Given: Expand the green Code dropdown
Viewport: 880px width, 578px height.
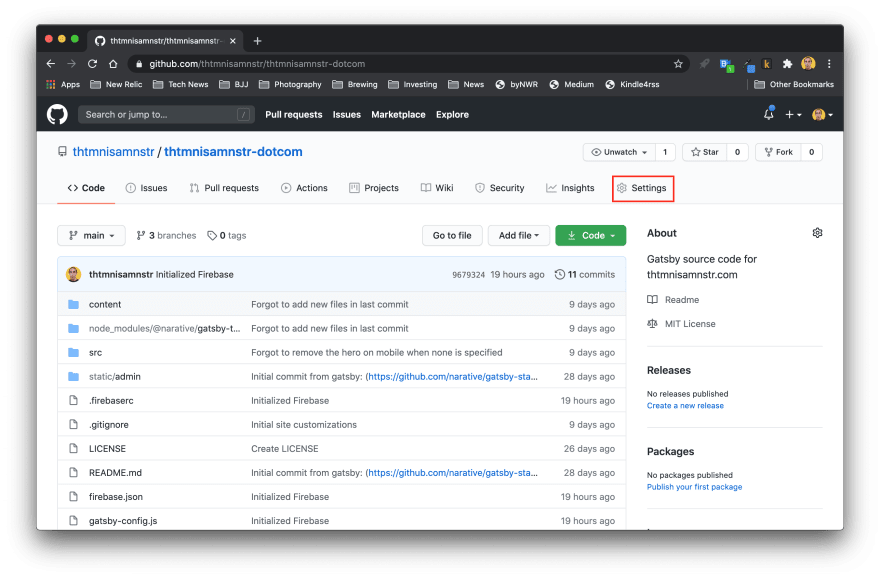Looking at the screenshot, I should click(590, 235).
